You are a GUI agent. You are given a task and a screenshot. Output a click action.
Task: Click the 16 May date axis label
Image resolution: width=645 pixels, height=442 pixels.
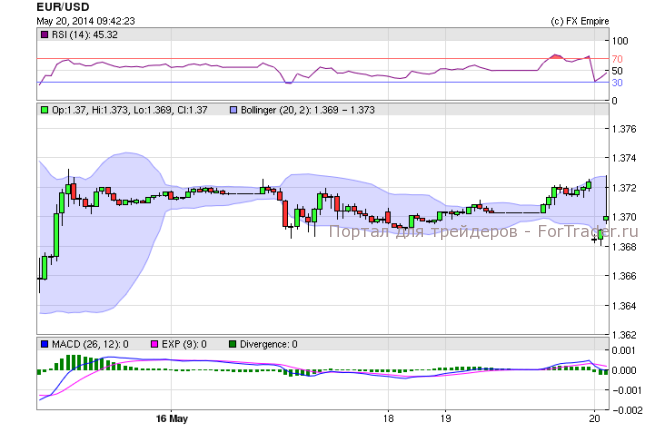pyautogui.click(x=172, y=416)
